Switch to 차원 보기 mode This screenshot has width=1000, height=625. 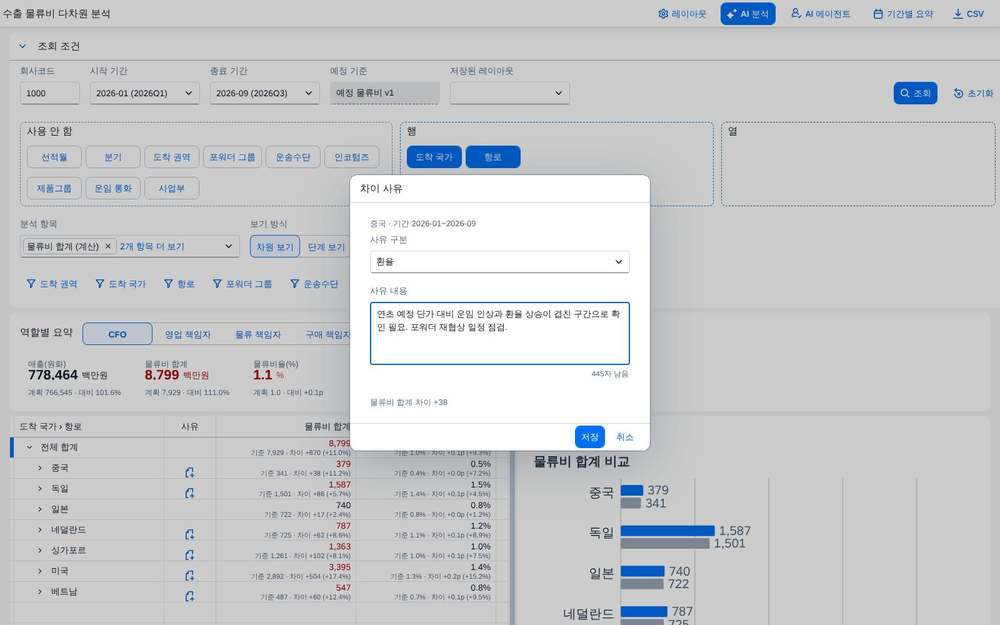point(275,247)
